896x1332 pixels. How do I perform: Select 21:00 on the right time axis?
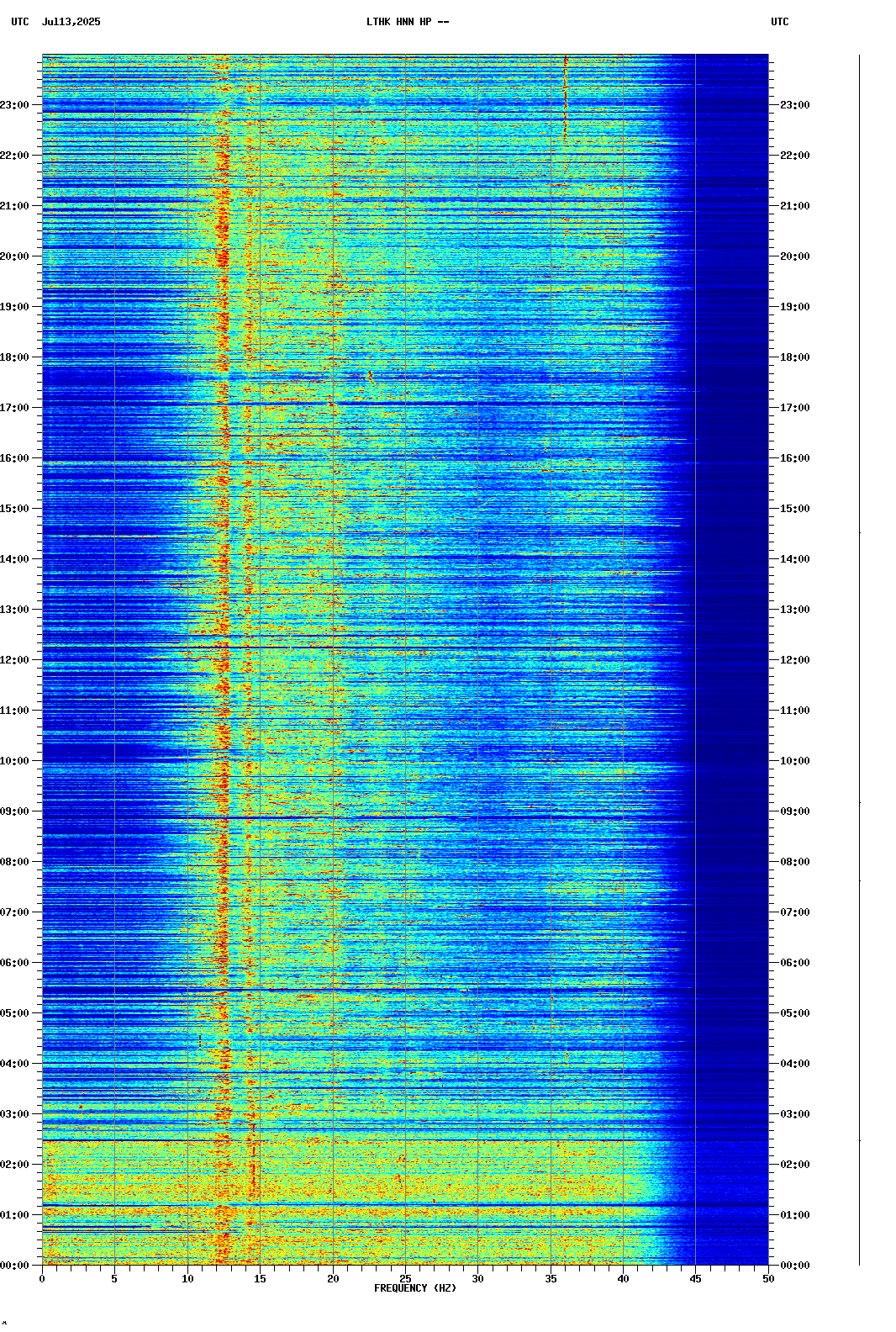795,206
